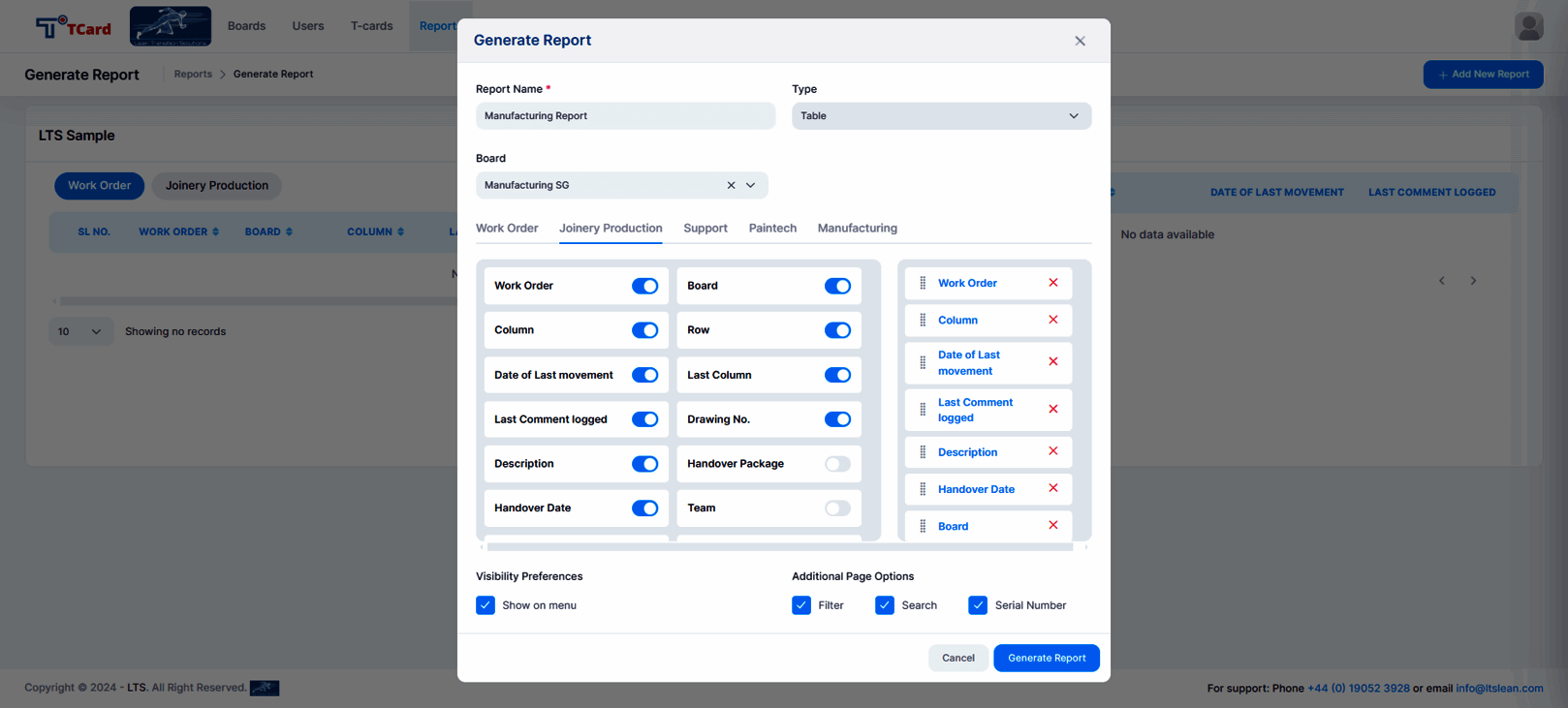This screenshot has height=708, width=1568.
Task: Grab drag handle beside Last Comment logged
Action: point(923,410)
